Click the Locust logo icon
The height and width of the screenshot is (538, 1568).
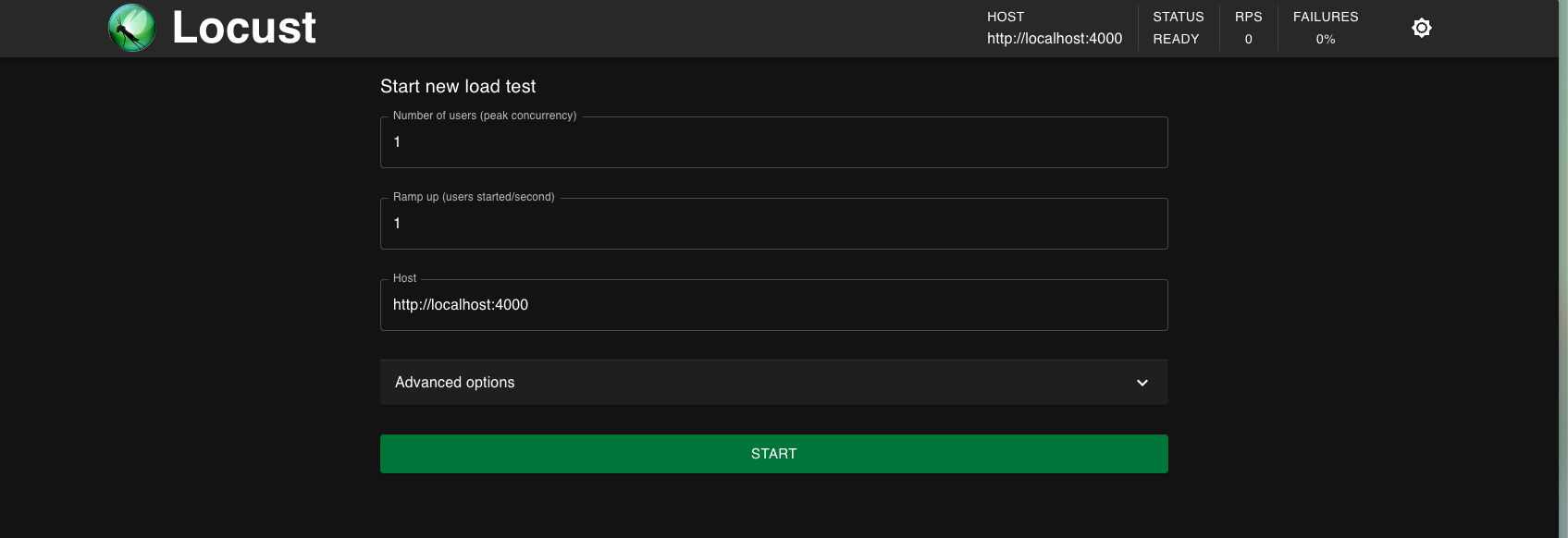click(x=131, y=28)
